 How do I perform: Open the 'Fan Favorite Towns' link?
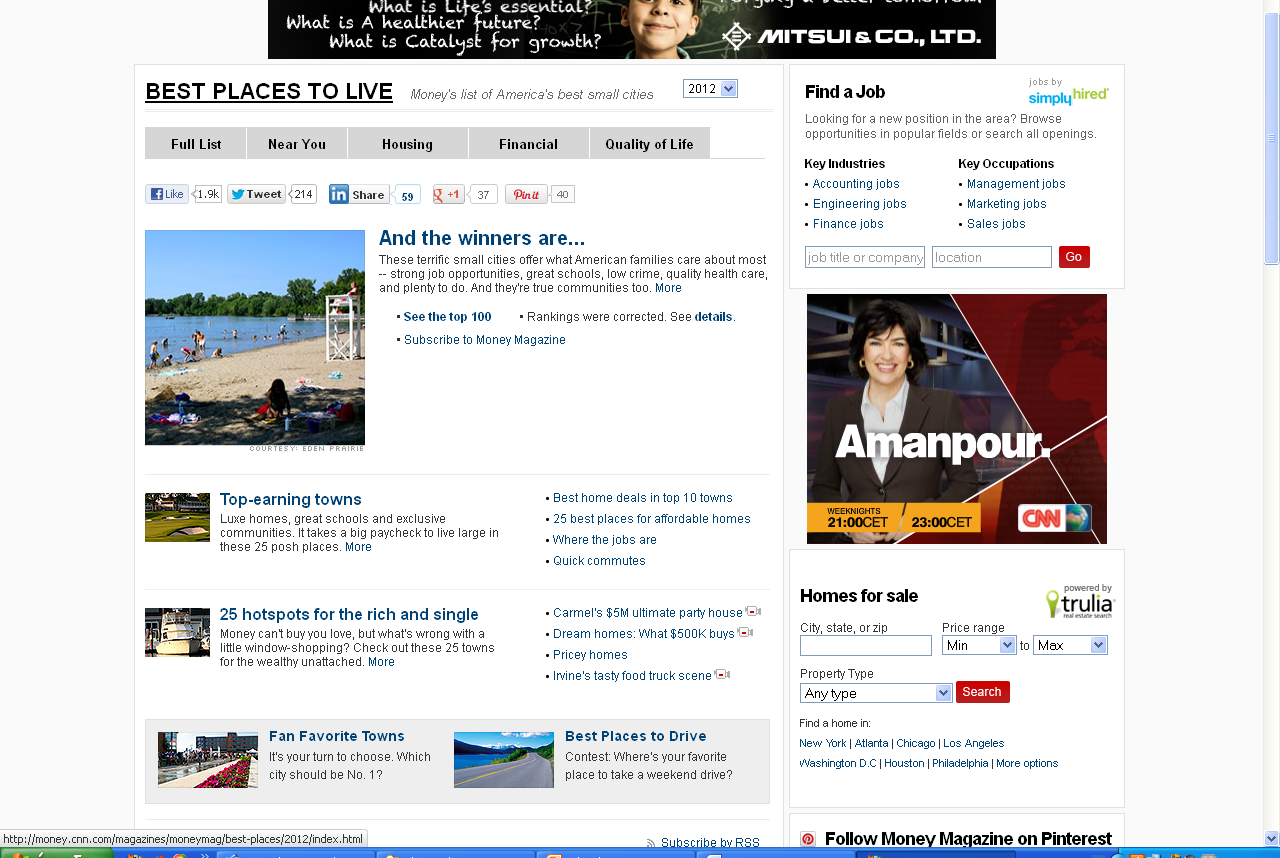[x=337, y=736]
